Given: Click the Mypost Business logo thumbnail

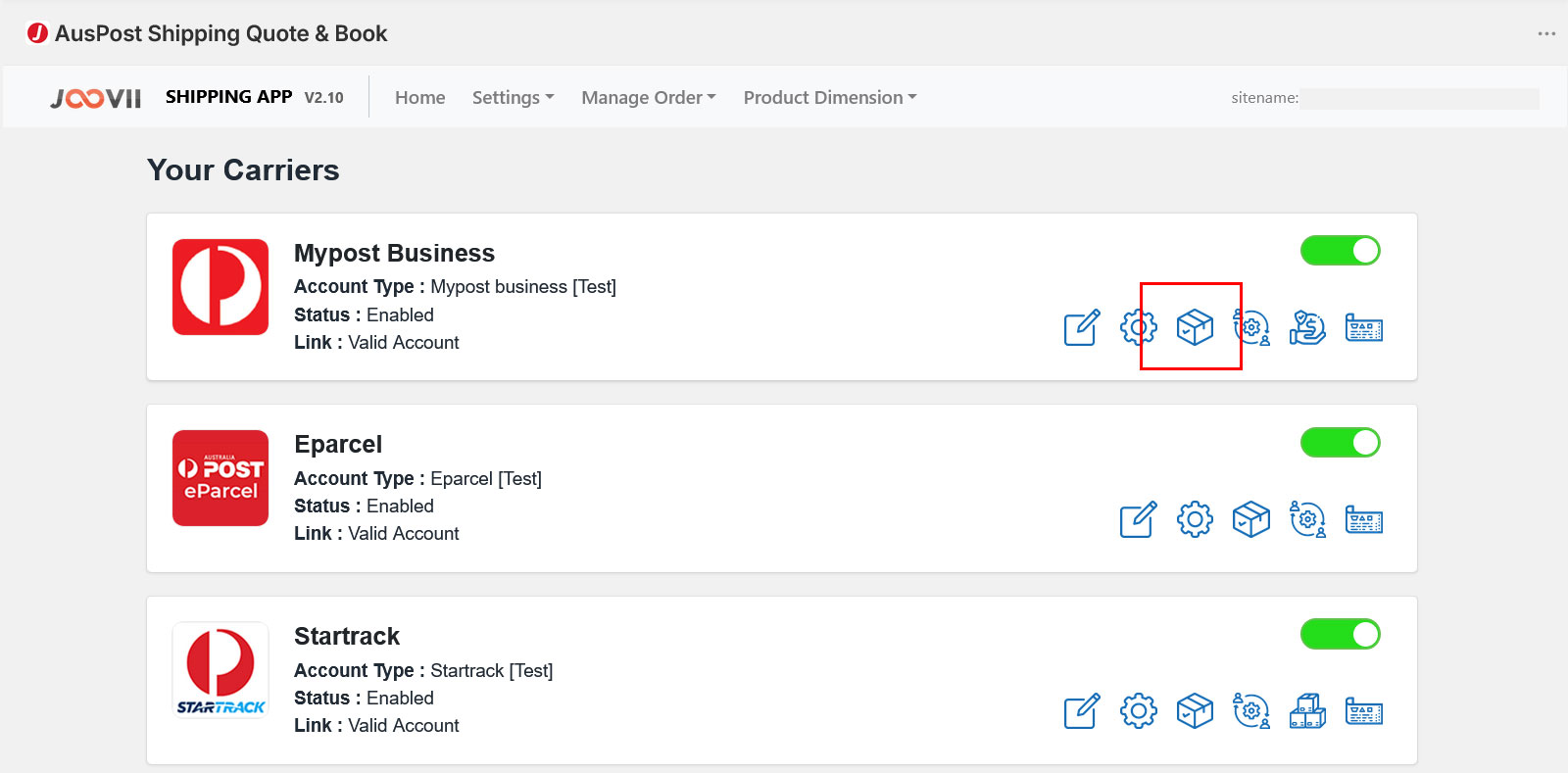Looking at the screenshot, I should point(220,287).
